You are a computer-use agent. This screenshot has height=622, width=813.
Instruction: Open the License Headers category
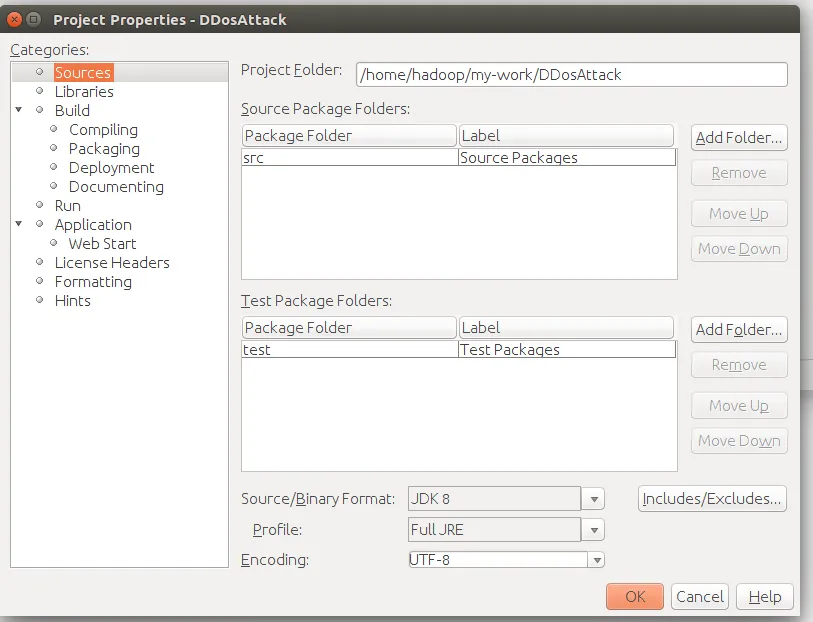click(x=112, y=263)
